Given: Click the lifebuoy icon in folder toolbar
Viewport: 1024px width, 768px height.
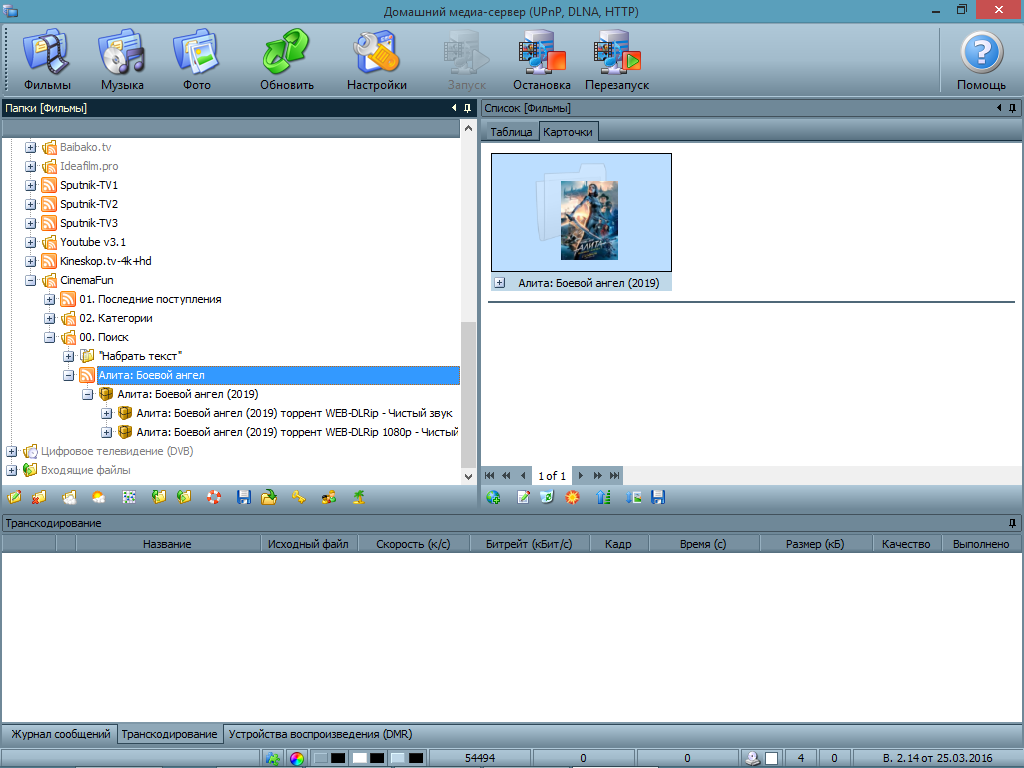Looking at the screenshot, I should coord(214,497).
